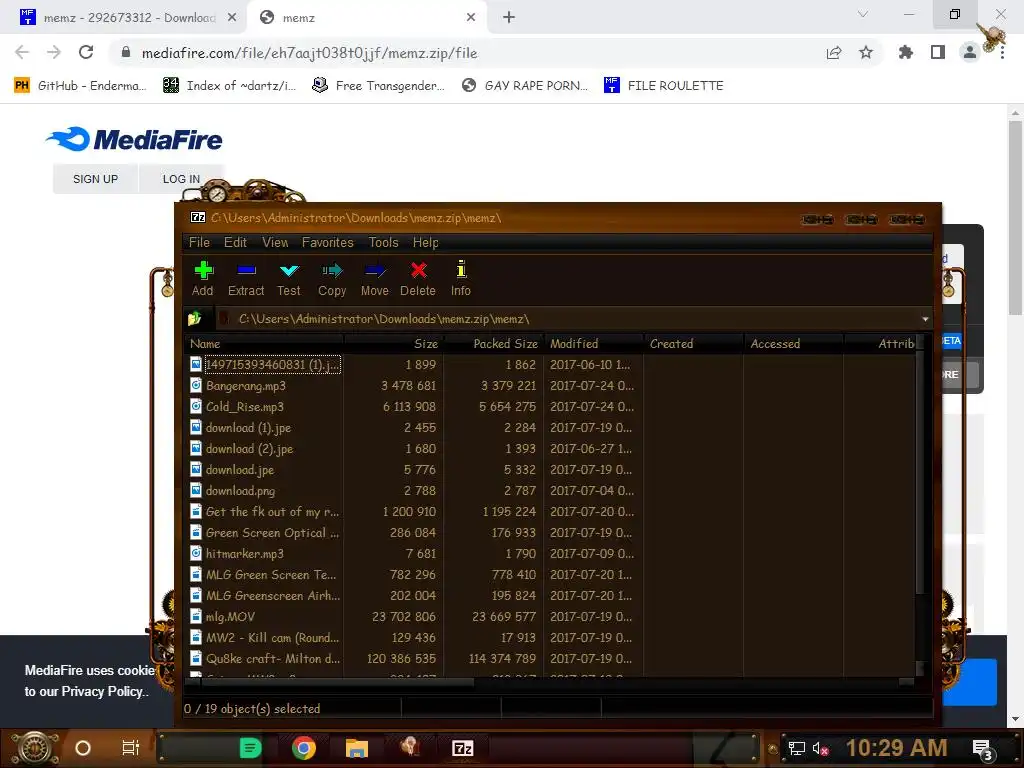Select file Bangerang.mp3
Image resolution: width=1024 pixels, height=768 pixels.
coord(246,385)
